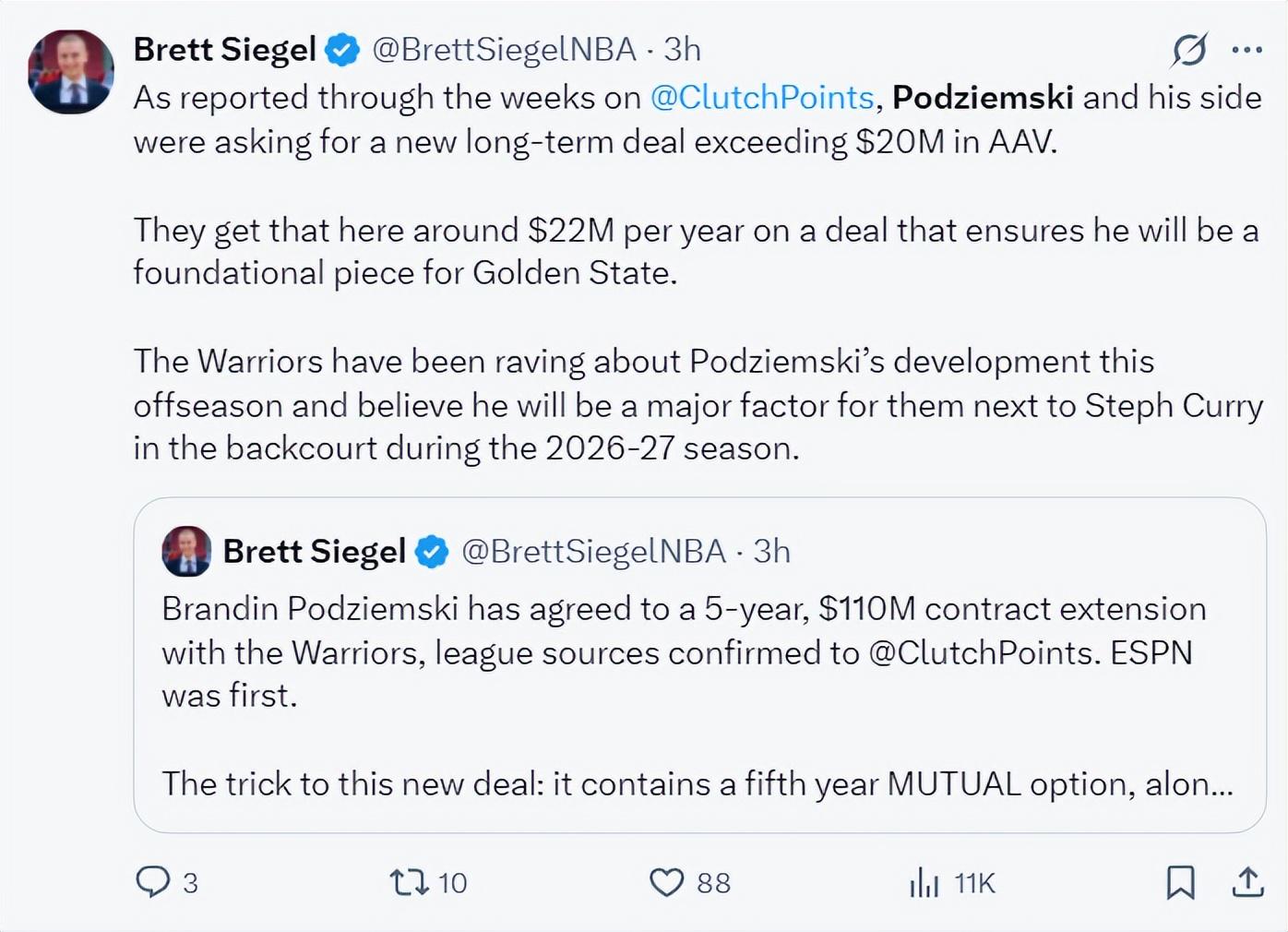Open Brett Siegel name in quoted tweet
The height and width of the screenshot is (932, 1288).
(x=315, y=552)
